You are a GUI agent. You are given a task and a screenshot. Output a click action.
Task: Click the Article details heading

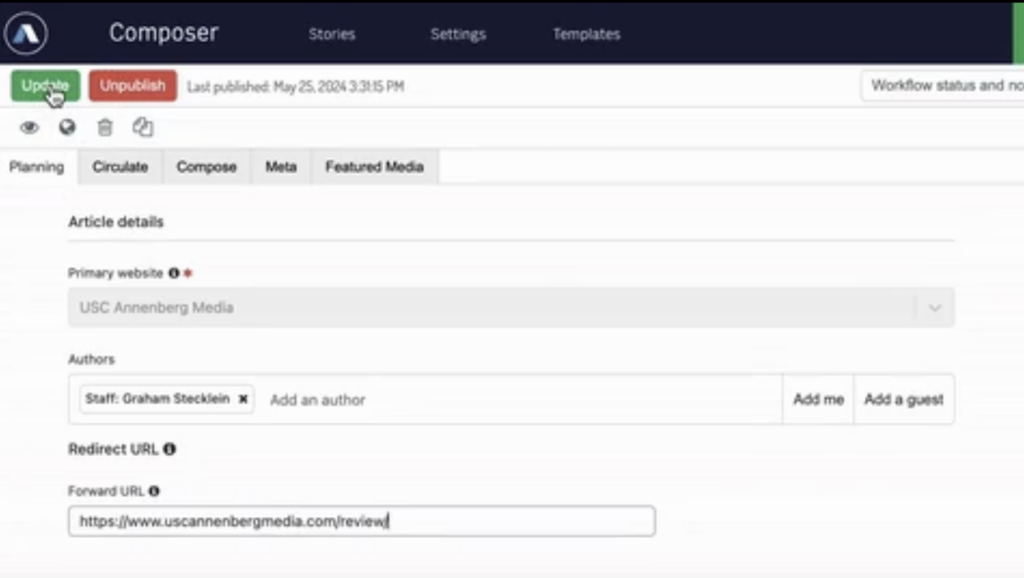pos(116,222)
